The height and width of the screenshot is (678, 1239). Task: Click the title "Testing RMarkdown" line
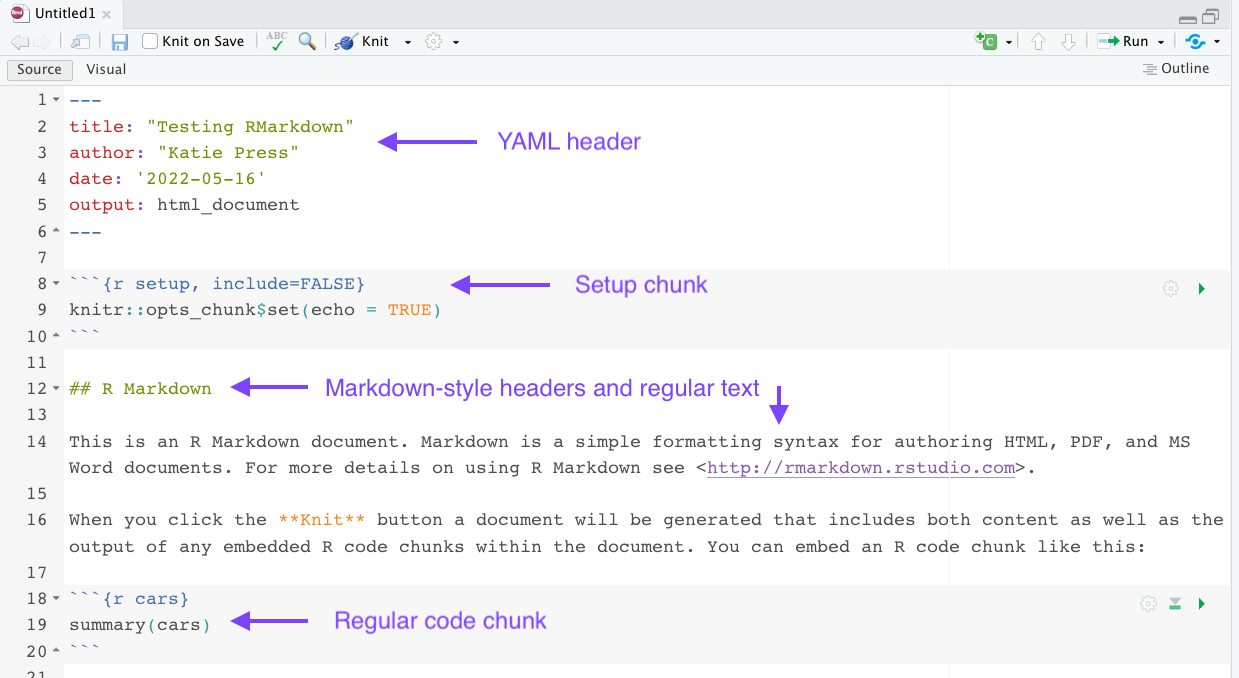(x=211, y=126)
